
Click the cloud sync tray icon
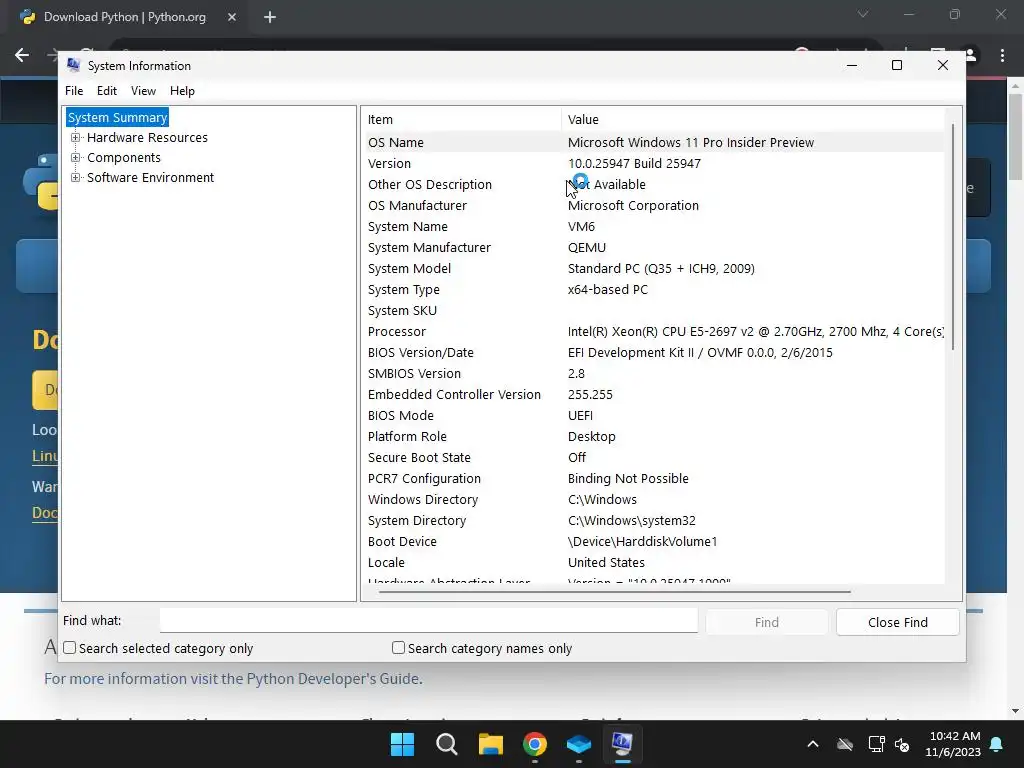tap(845, 744)
